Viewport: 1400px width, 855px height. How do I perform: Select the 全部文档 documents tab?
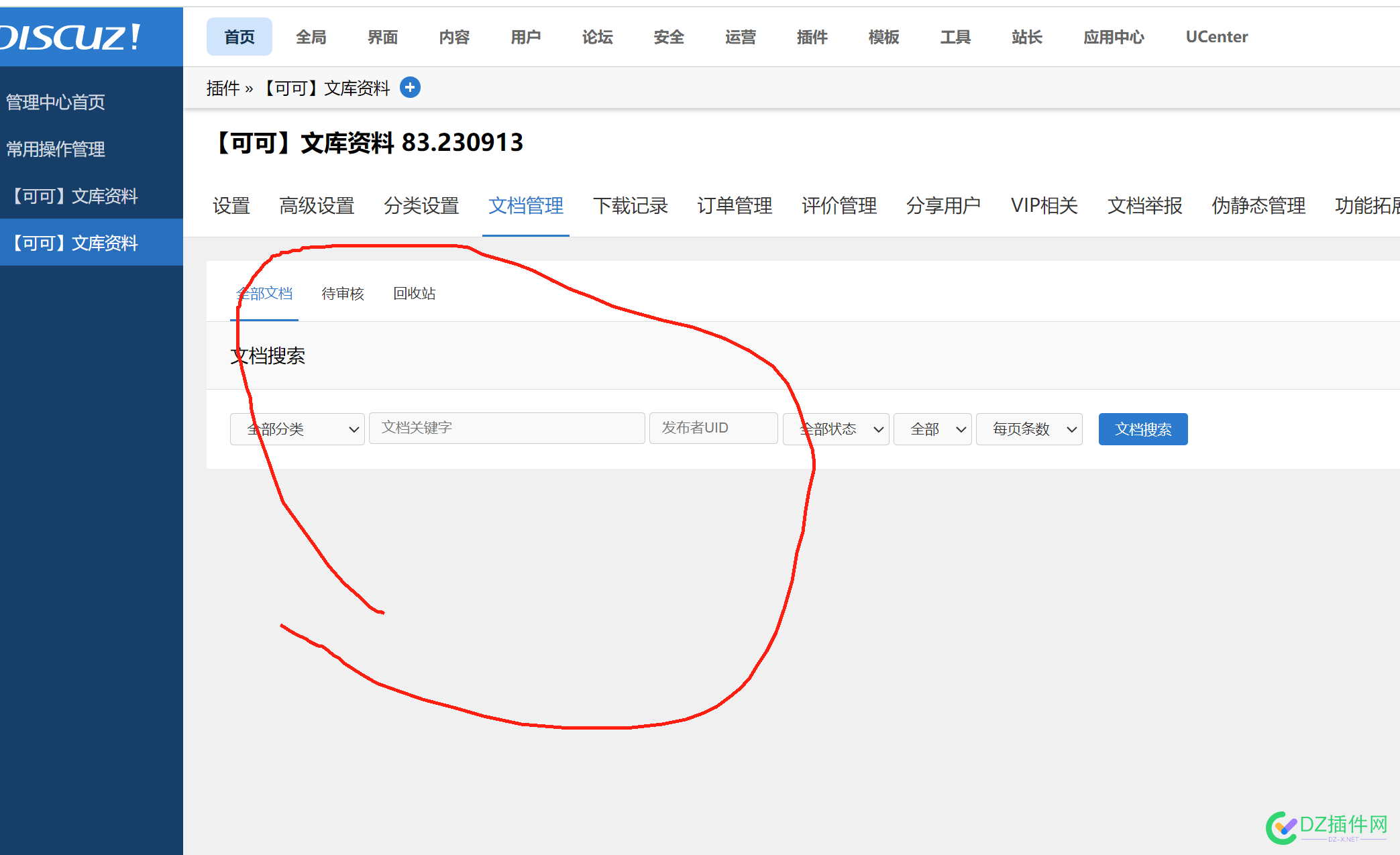click(264, 293)
